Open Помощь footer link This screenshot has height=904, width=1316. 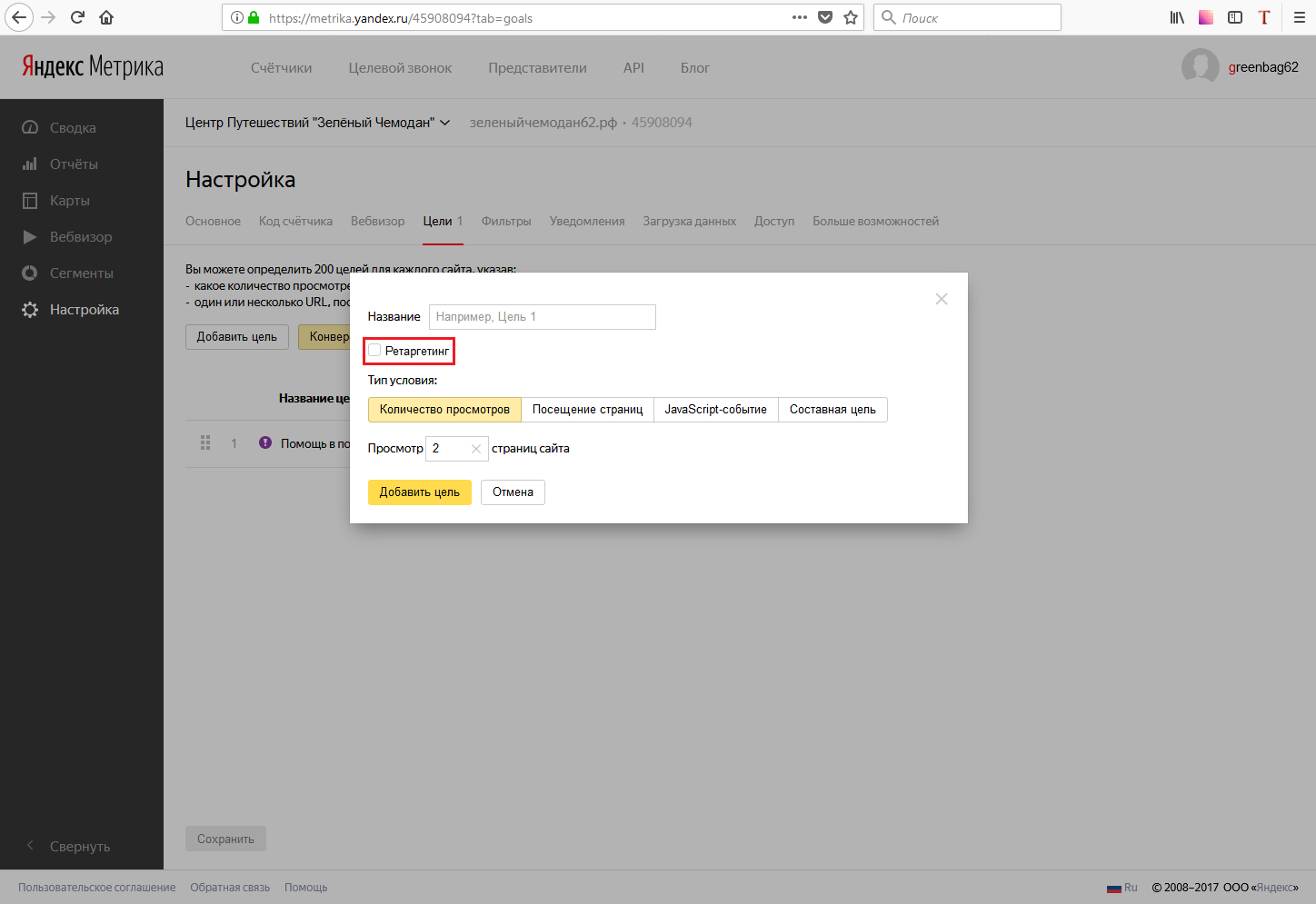[x=305, y=888]
